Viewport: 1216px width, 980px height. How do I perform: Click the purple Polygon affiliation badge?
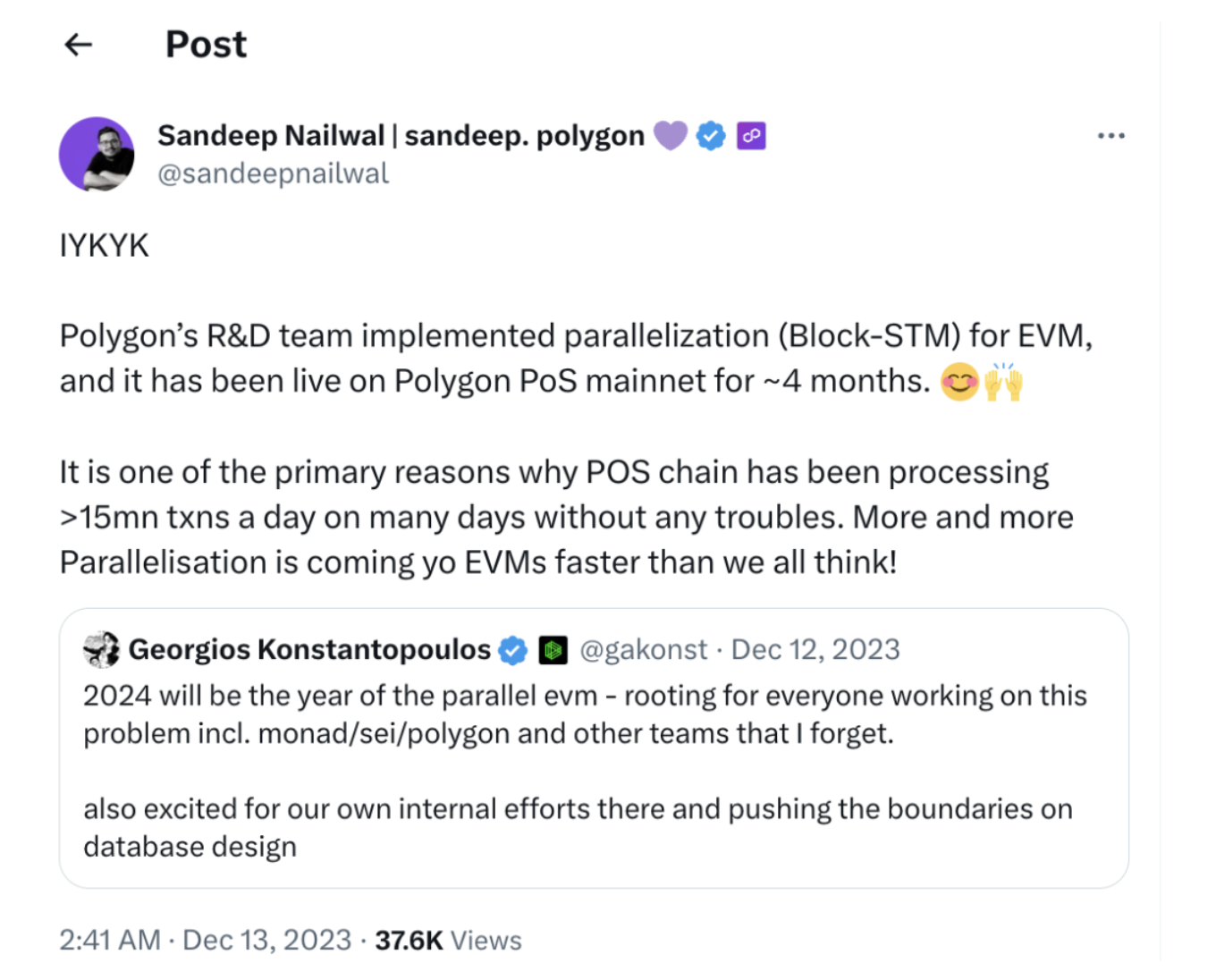click(751, 136)
